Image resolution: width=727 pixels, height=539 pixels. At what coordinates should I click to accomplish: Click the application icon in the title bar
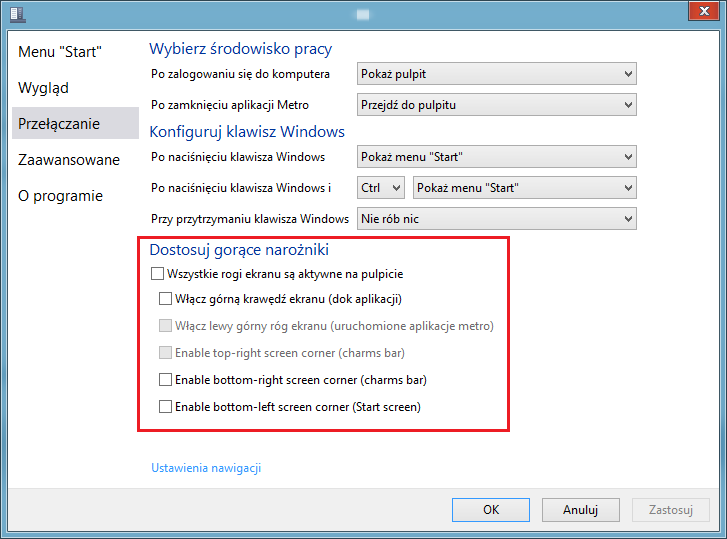coord(18,15)
